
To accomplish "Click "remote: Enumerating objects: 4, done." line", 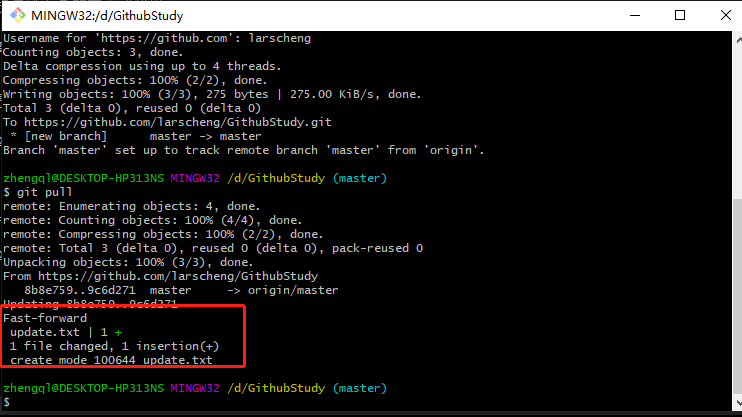I will [x=132, y=206].
